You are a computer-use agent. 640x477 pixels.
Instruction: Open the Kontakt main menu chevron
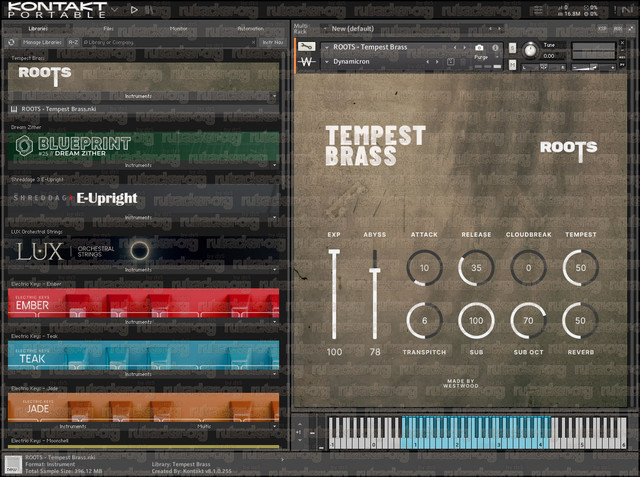click(x=115, y=9)
